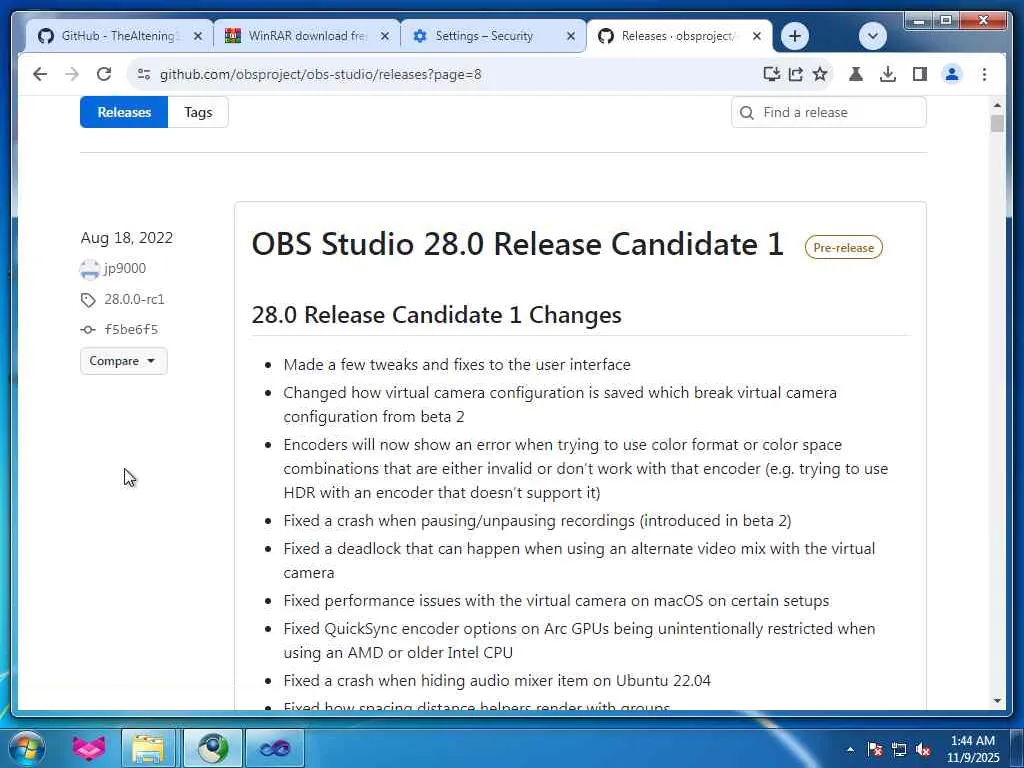This screenshot has height=768, width=1024.
Task: Switch to GitHub - TheAltening tab
Action: point(118,36)
